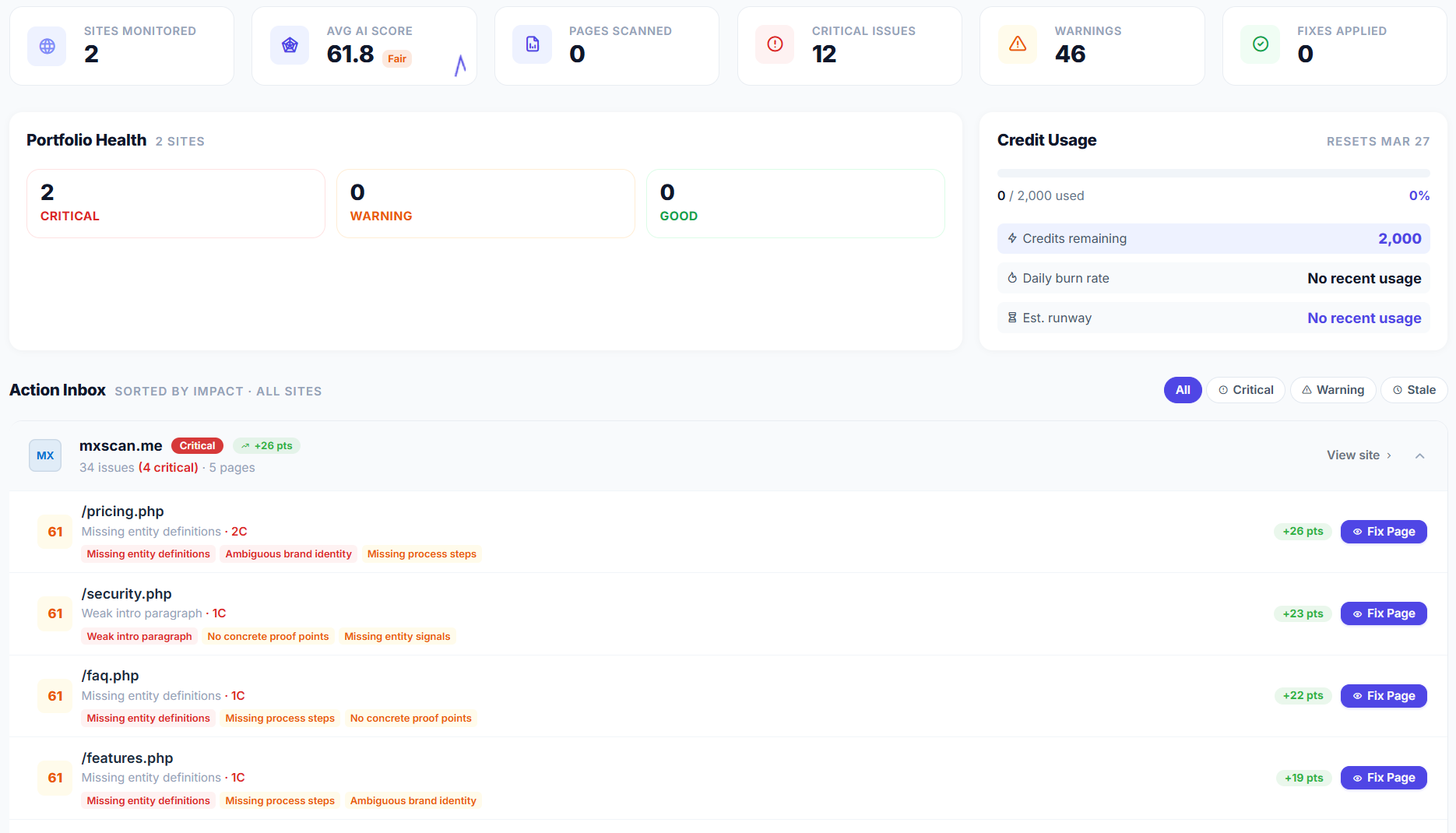
Task: Click the chevron next to View site
Action: click(x=1389, y=455)
